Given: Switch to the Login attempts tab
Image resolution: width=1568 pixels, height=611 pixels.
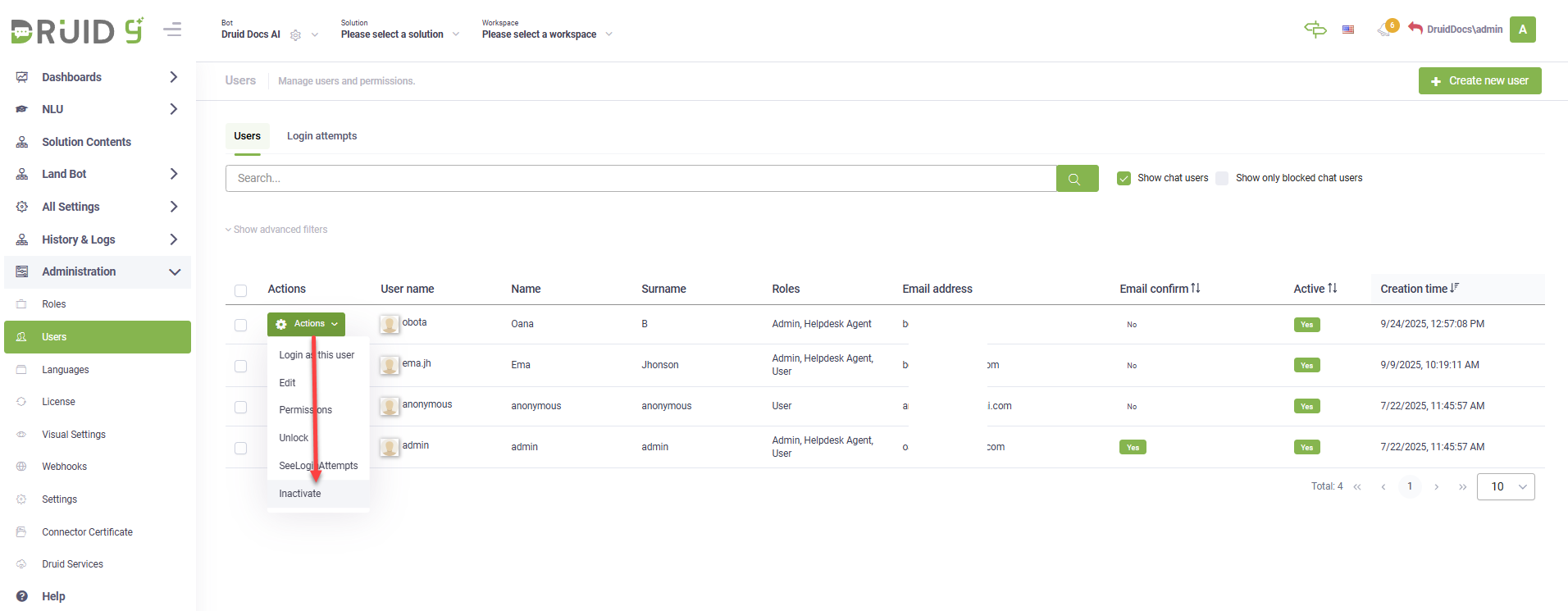Looking at the screenshot, I should (321, 136).
